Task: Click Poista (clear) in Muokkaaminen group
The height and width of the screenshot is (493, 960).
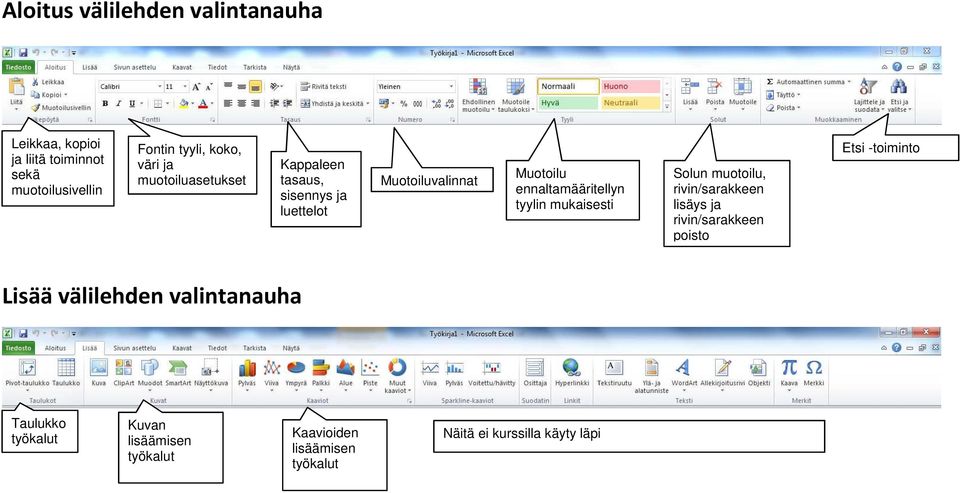Action: [x=783, y=108]
